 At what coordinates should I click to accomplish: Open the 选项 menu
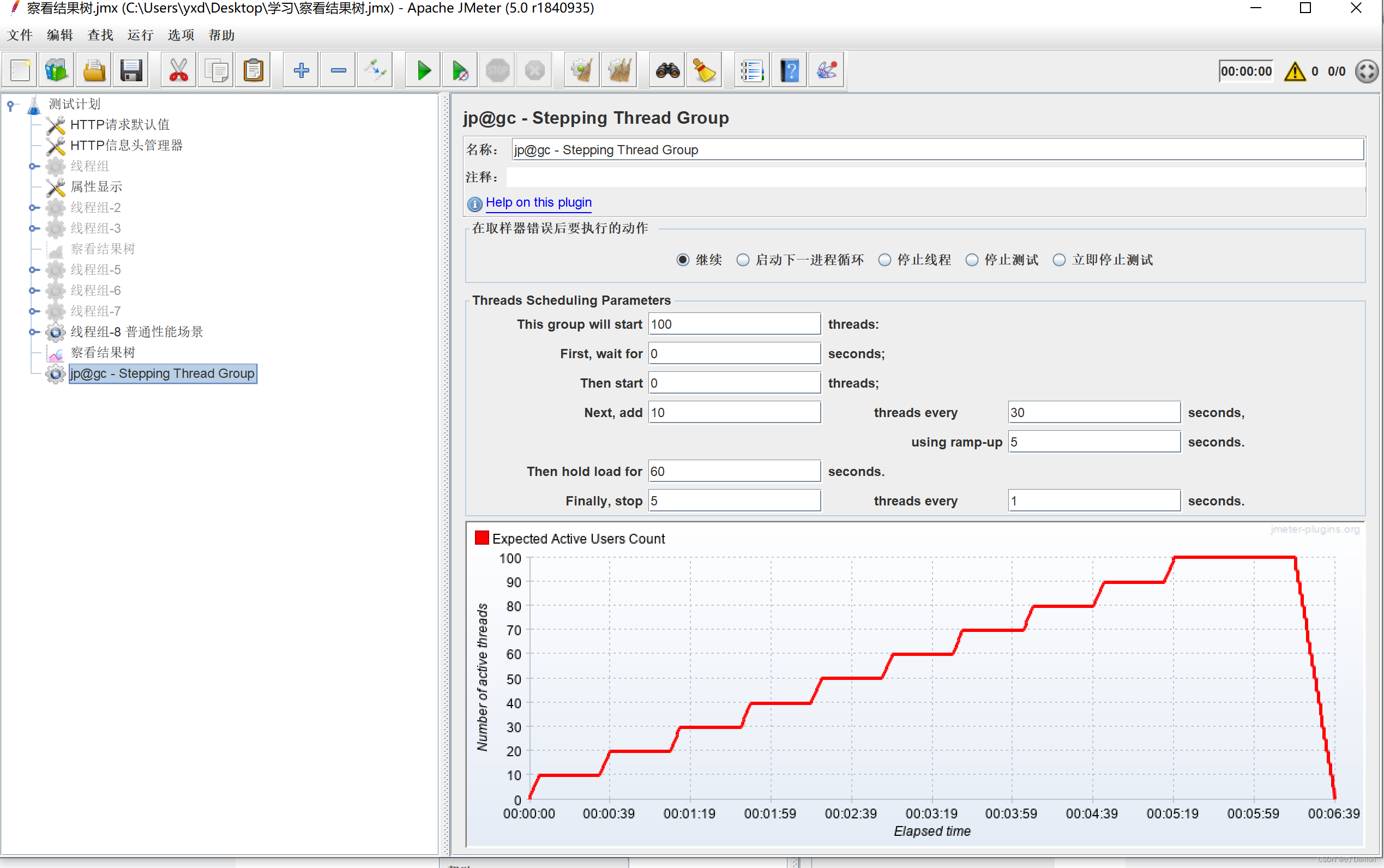tap(181, 35)
